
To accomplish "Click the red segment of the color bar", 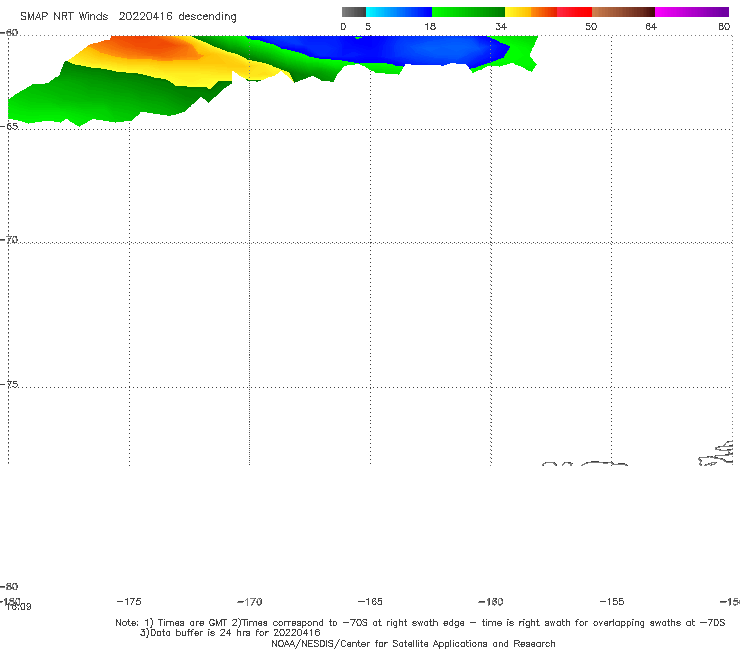I will [x=574, y=12].
